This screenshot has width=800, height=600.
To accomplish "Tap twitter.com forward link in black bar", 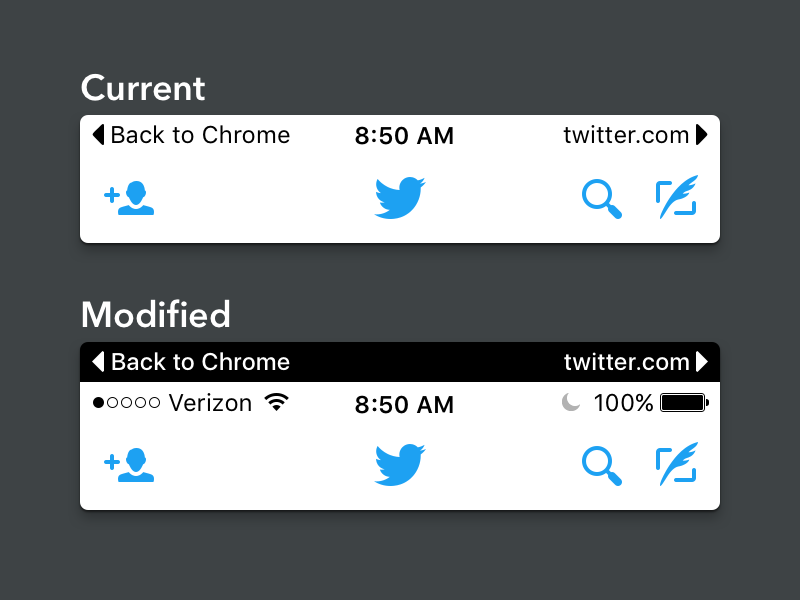I will [x=635, y=362].
